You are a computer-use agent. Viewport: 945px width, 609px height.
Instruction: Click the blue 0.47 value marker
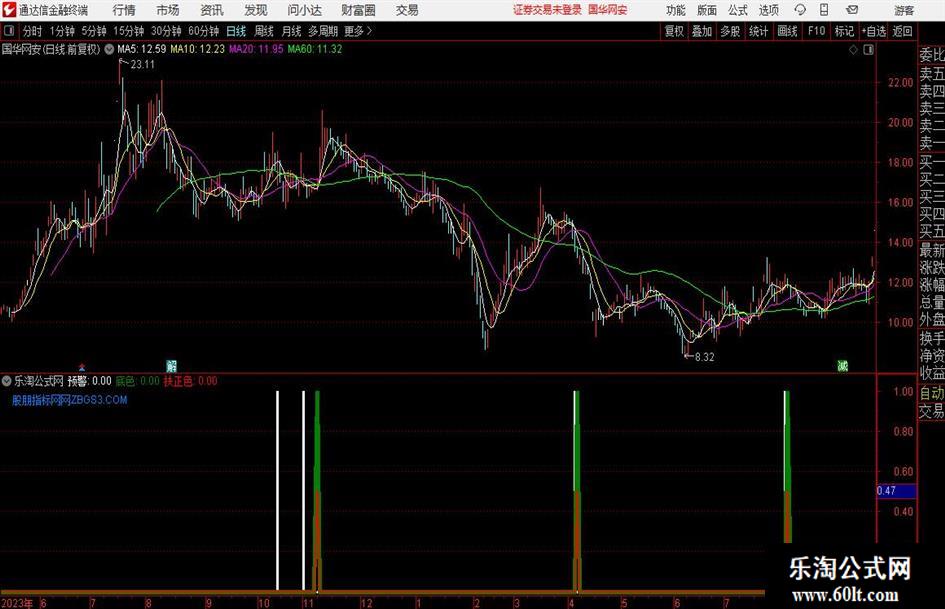click(x=896, y=491)
